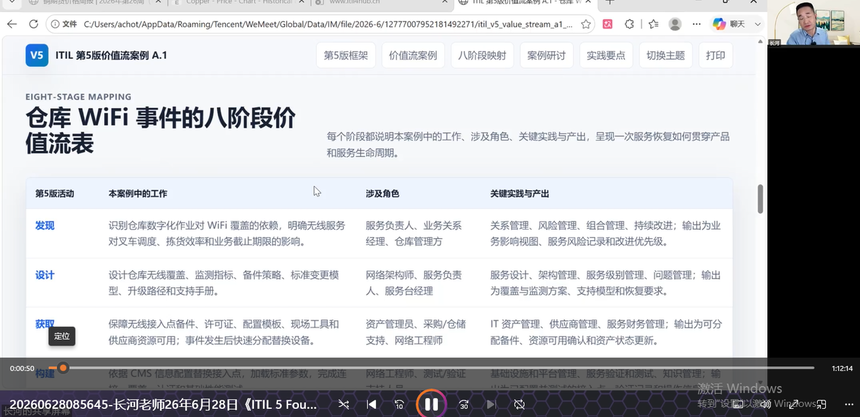Click the 0:00:50 elapsed time
The width and height of the screenshot is (860, 417).
tap(22, 368)
